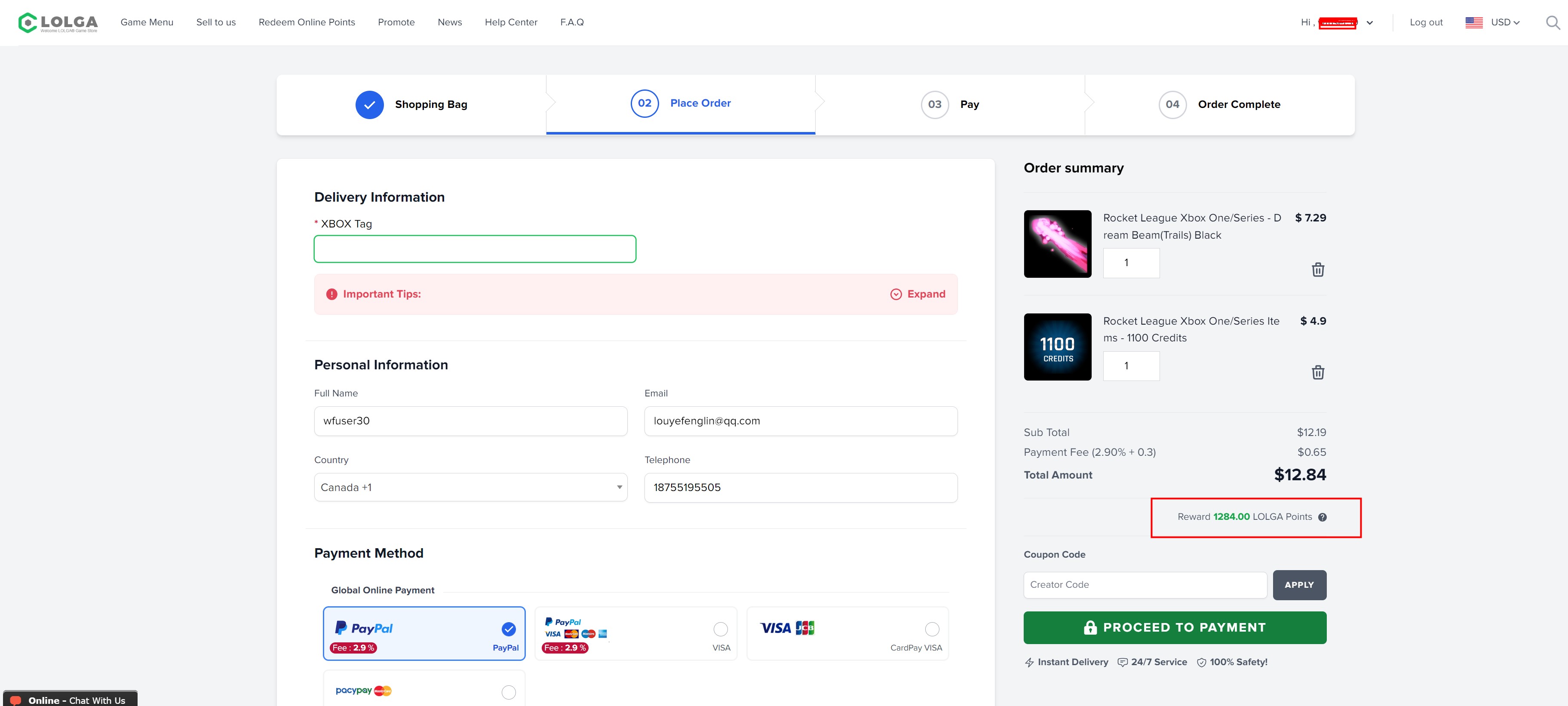
Task: Click the 04 Order Complete step circle
Action: [x=1172, y=104]
